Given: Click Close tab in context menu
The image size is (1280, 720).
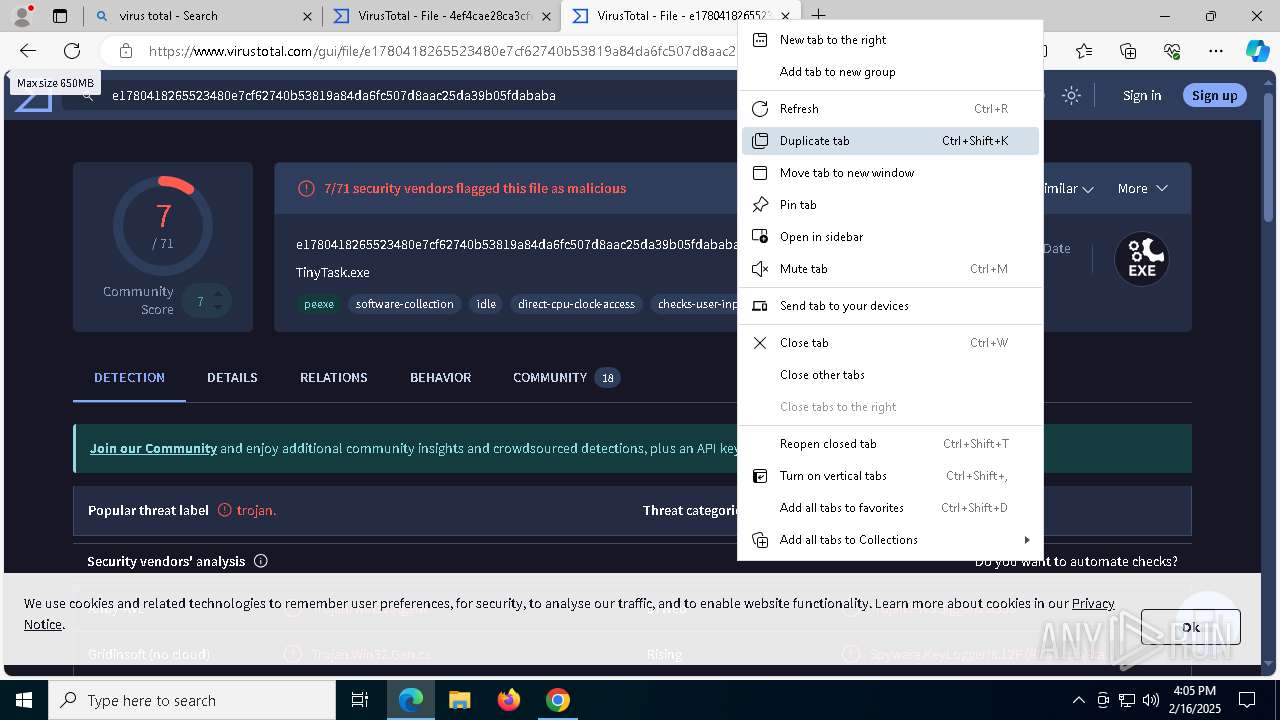Looking at the screenshot, I should point(890,343).
